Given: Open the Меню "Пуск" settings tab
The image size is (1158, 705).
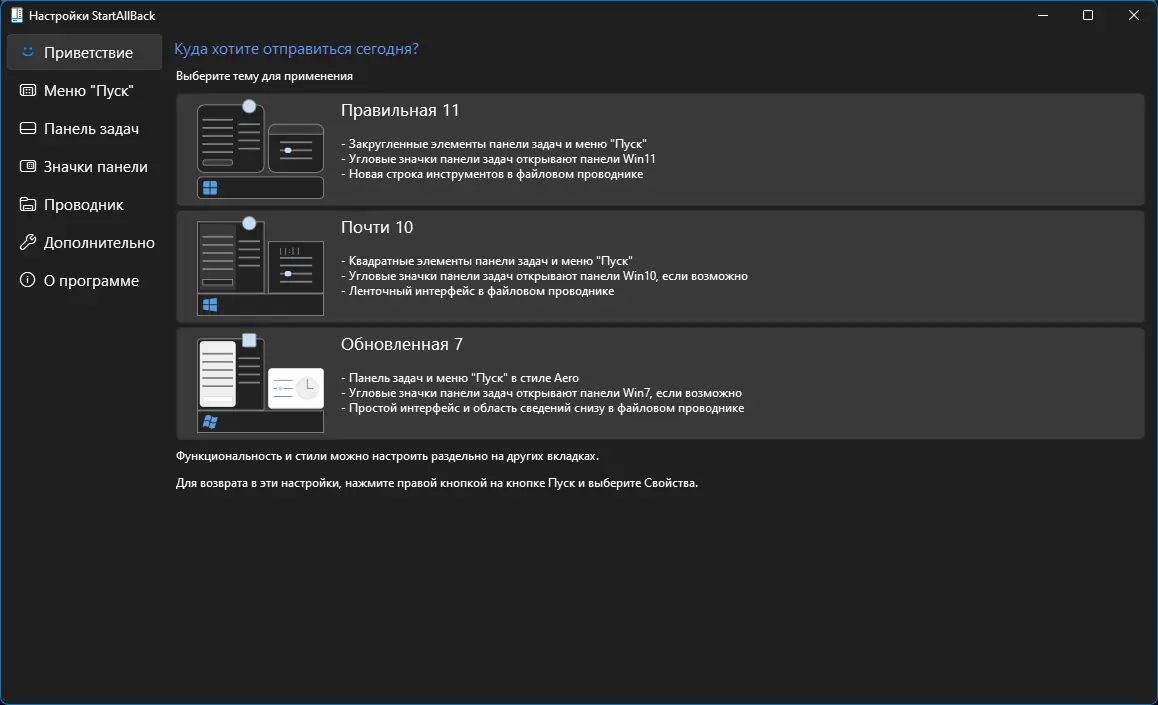Looking at the screenshot, I should point(84,90).
